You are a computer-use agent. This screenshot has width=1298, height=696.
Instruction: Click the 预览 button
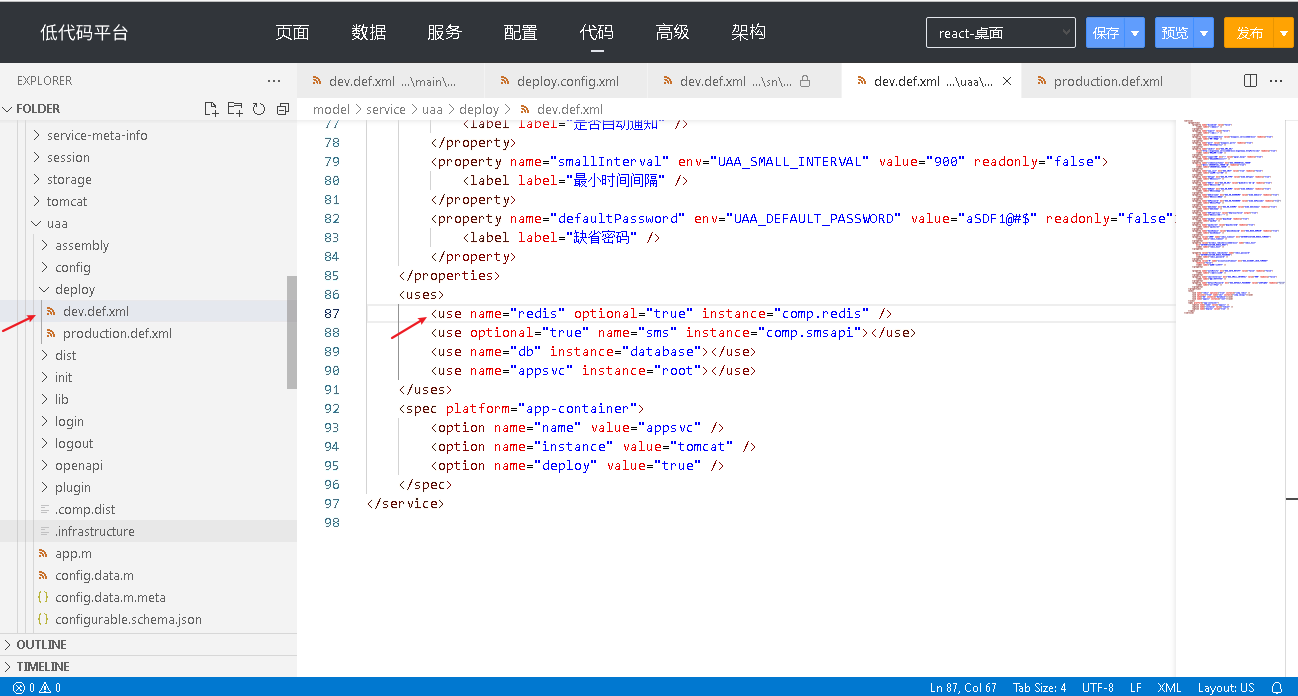[x=1175, y=33]
